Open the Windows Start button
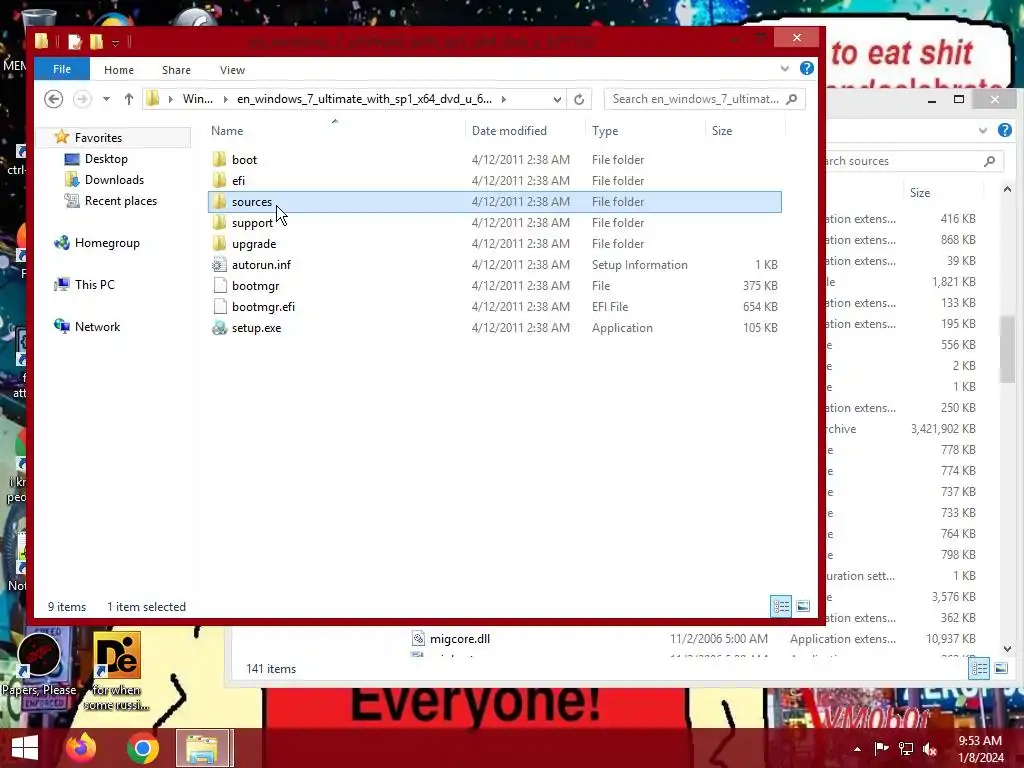The height and width of the screenshot is (768, 1024). [25, 748]
